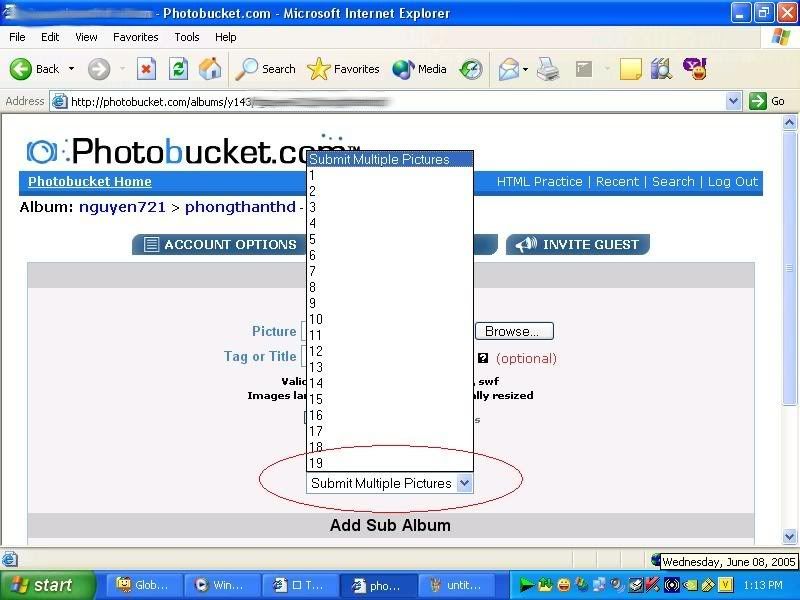Click the Research books toolbar icon
The height and width of the screenshot is (600, 800).
coord(661,69)
